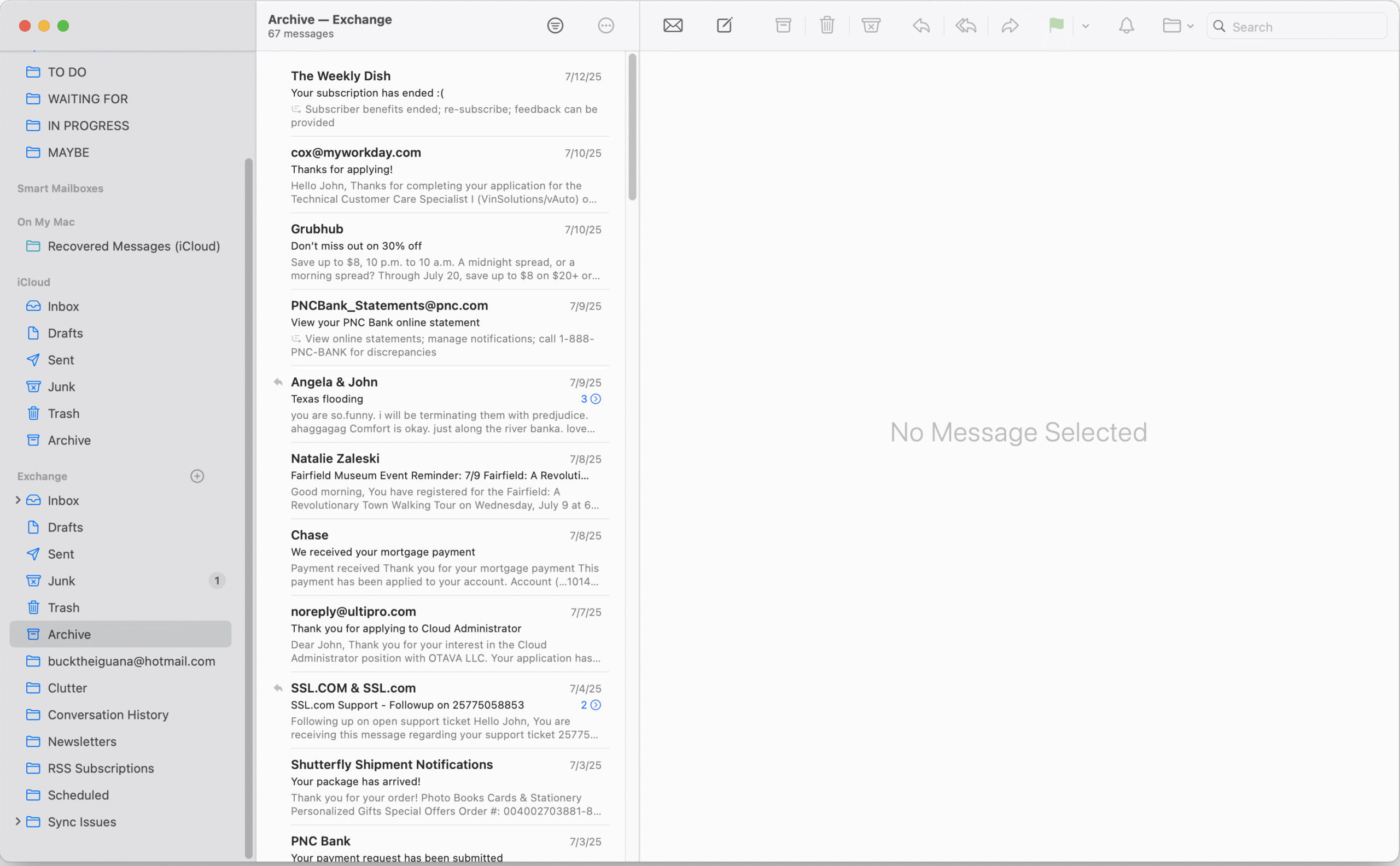Open the Scheduled folder
The width and height of the screenshot is (1400, 866).
coord(120,795)
